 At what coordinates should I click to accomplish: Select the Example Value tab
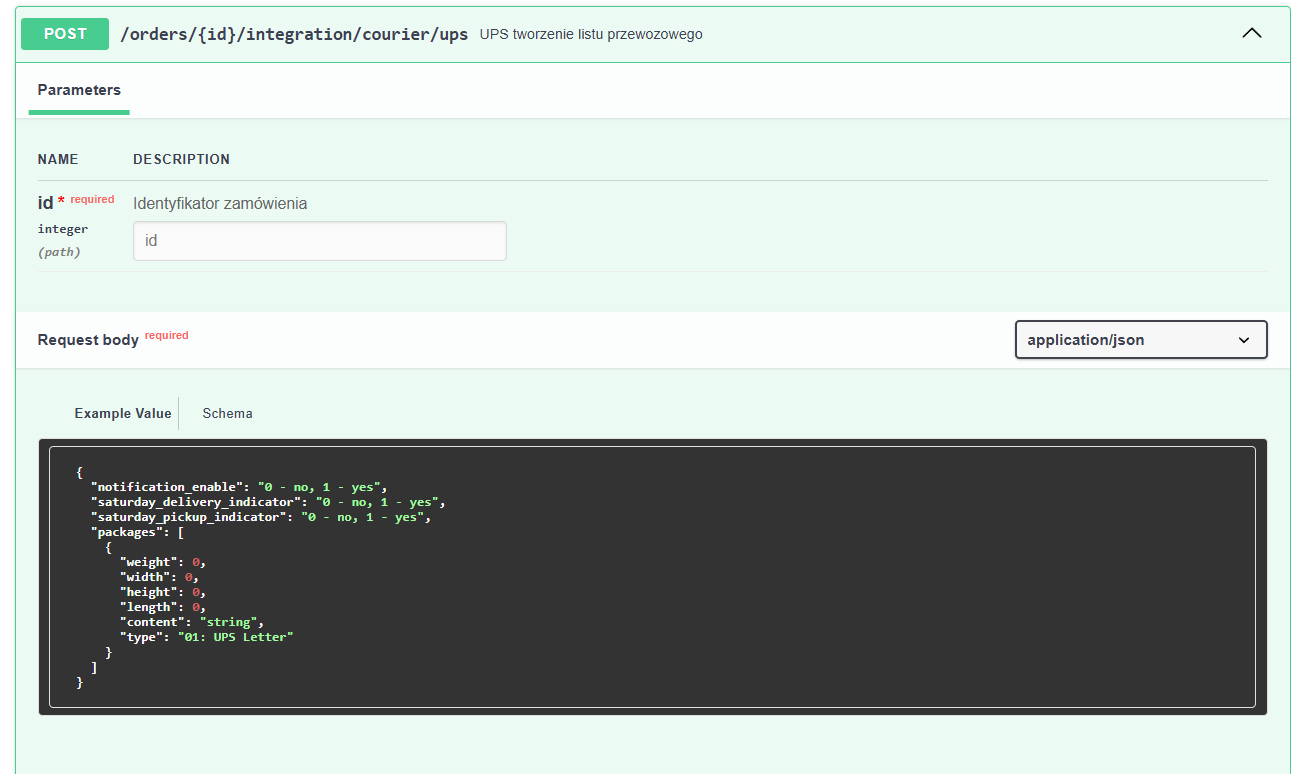[123, 413]
